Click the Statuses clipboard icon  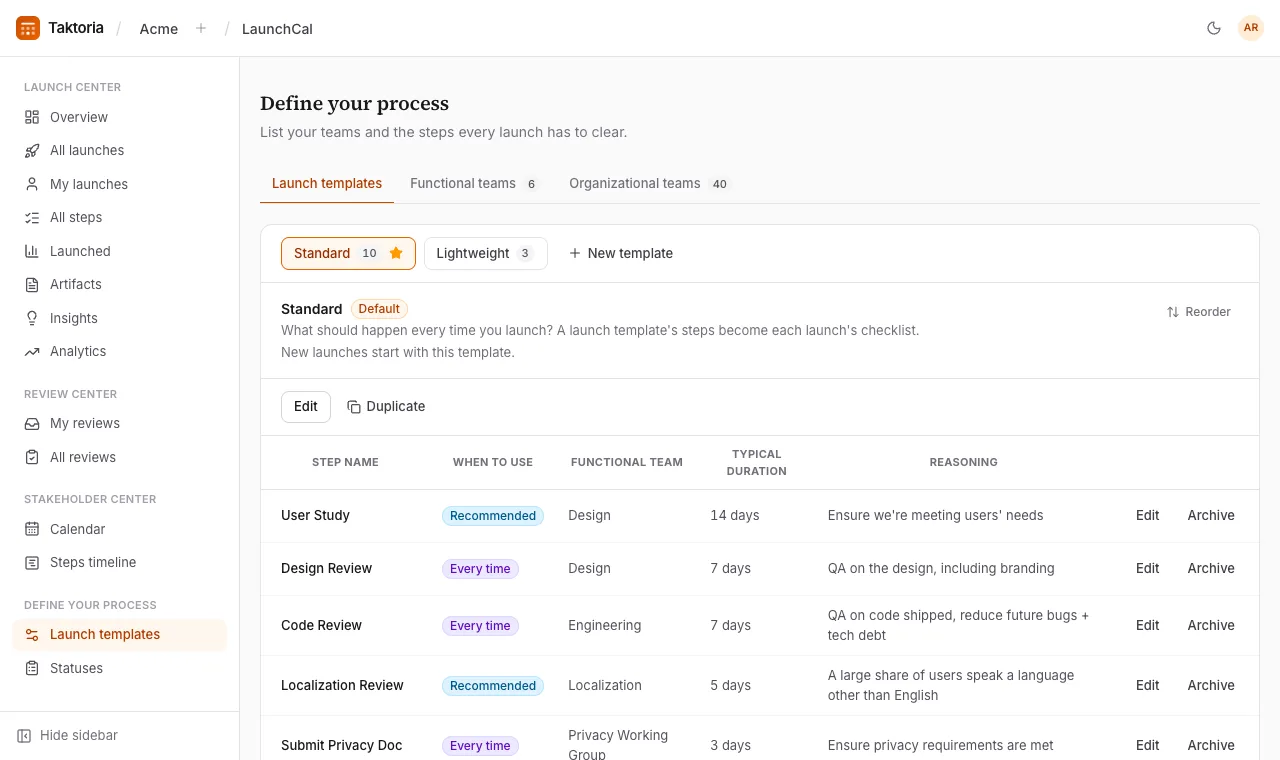(32, 668)
